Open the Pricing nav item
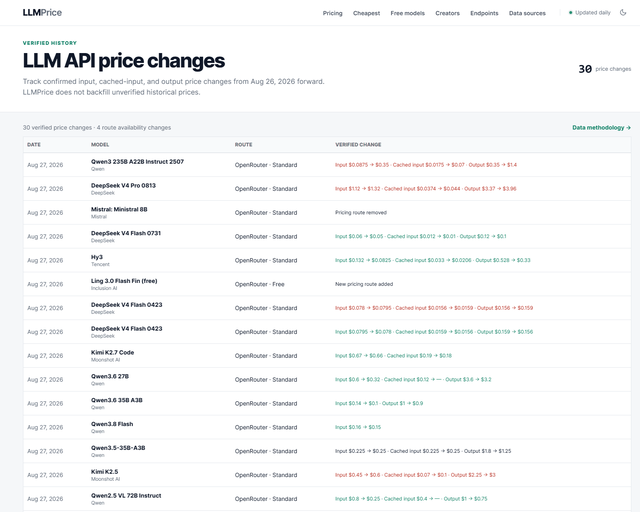Screen dimensions: 640x512 [332, 13]
